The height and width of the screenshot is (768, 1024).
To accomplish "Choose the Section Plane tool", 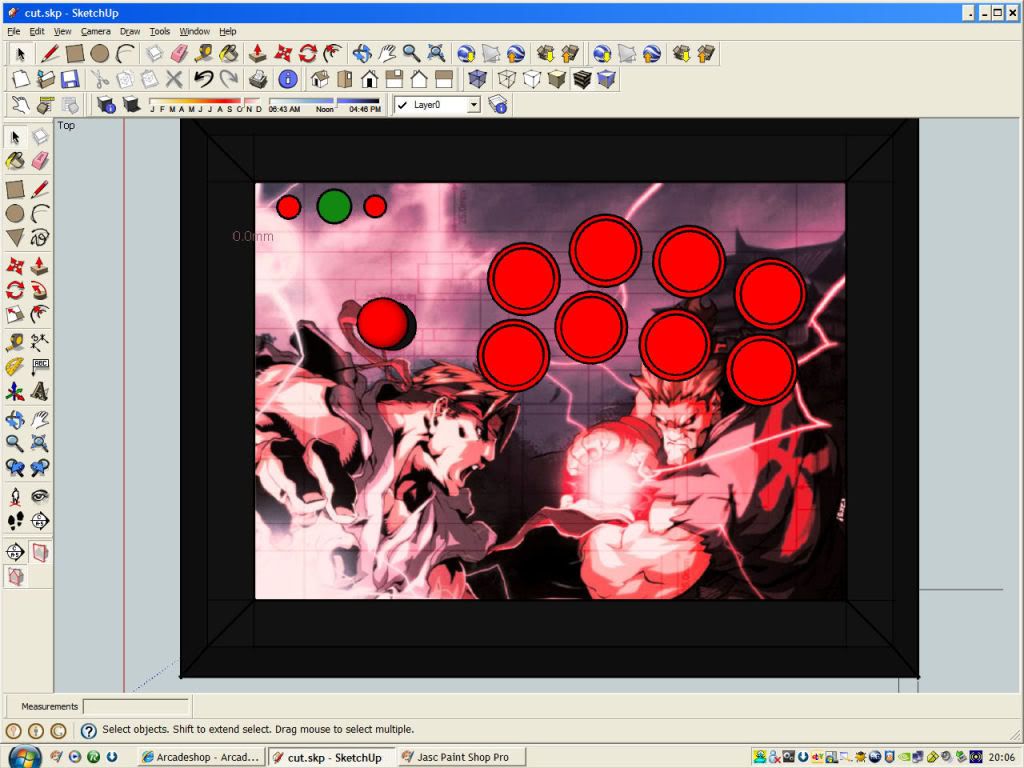I will (40, 520).
